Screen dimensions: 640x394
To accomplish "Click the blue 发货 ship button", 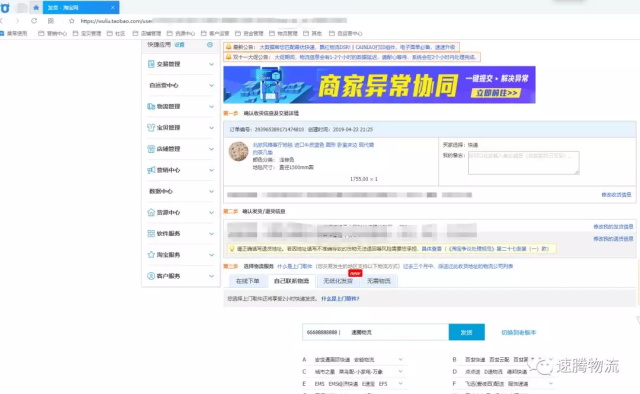I will coord(467,332).
